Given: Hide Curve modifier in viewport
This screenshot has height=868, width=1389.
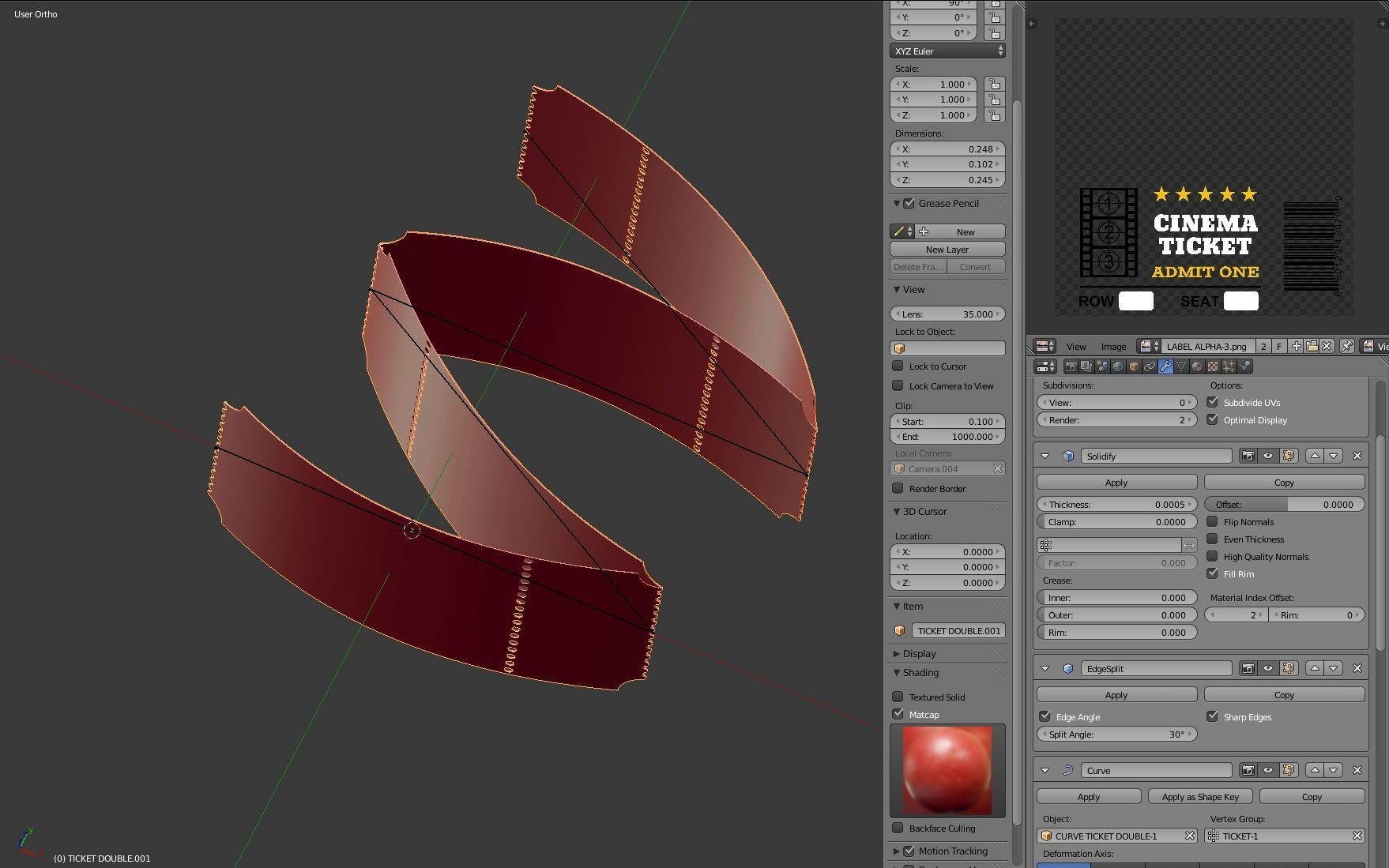Looking at the screenshot, I should point(1268,770).
